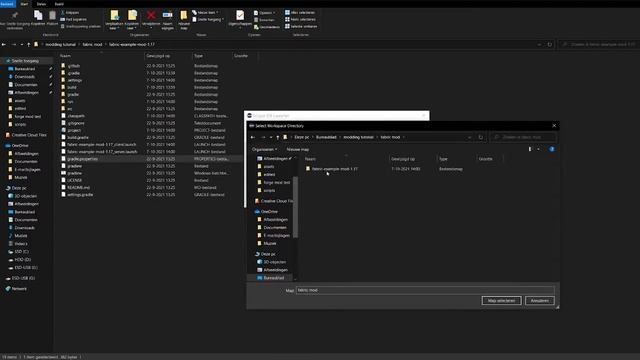Image resolution: width=640 pixels, height=360 pixels.
Task: Click the red Verwijderen icon
Action: 151,16
